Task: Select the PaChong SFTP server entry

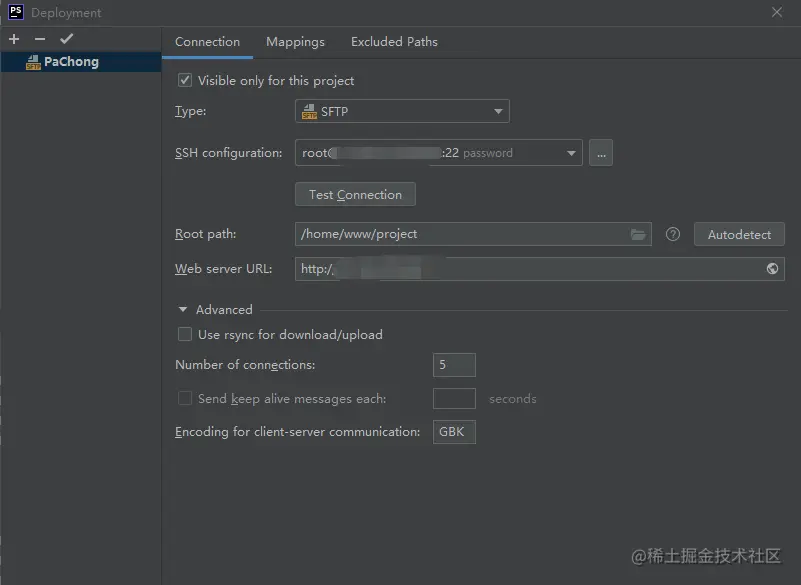Action: tap(81, 62)
